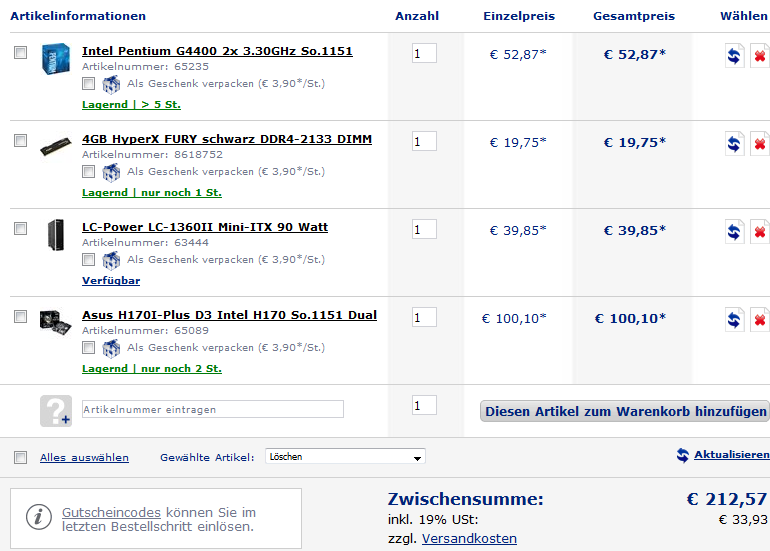
Task: Click the Verfügbar availability link
Action: (x=111, y=280)
